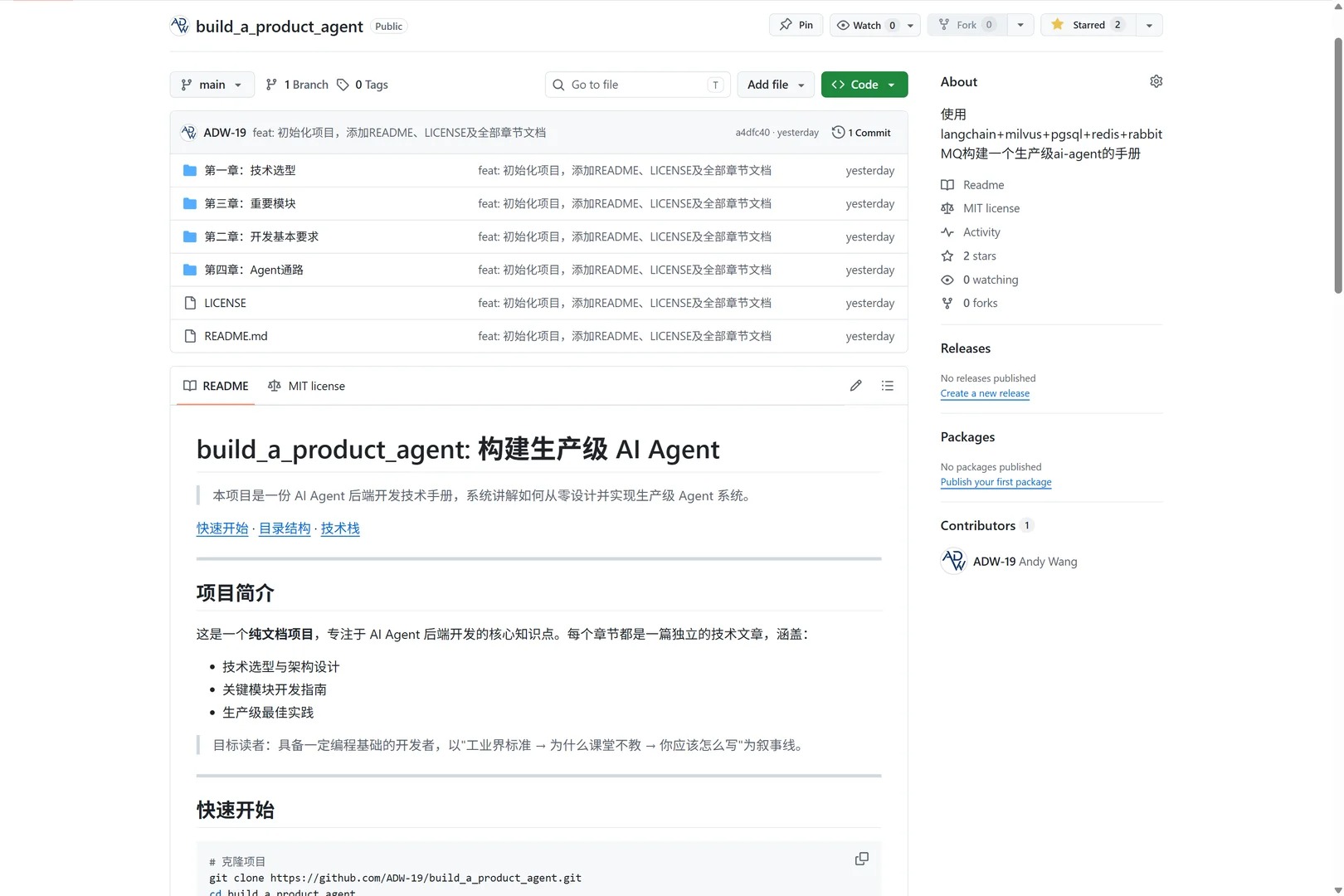Viewport: 1344px width, 896px height.
Task: Expand the Fork options dropdown arrow
Action: [1020, 25]
